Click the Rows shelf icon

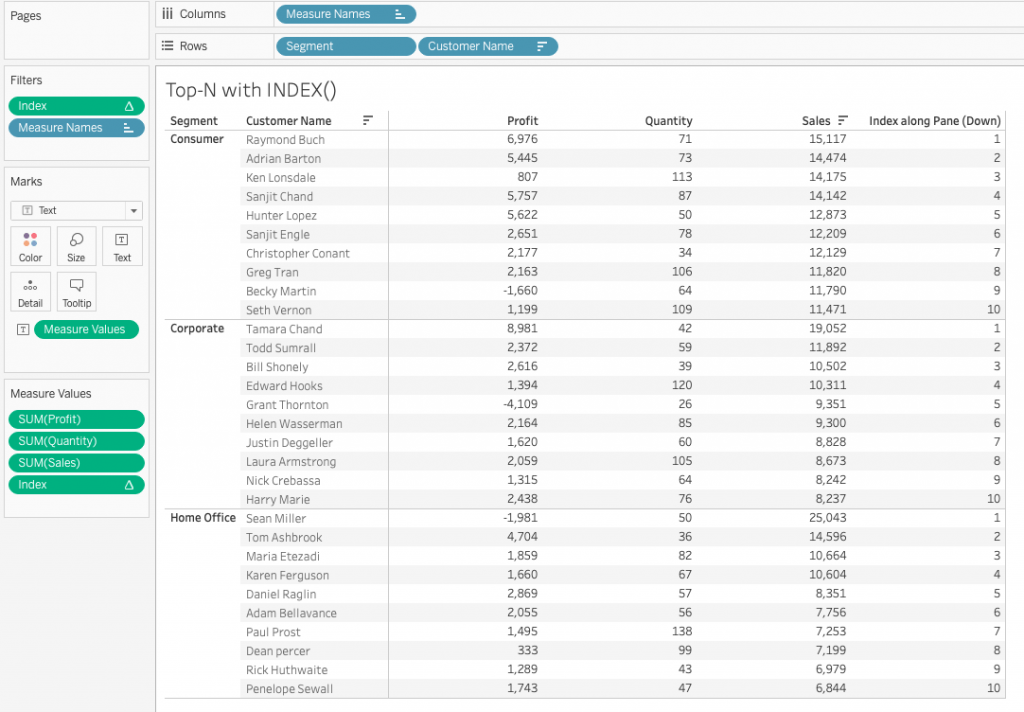tap(167, 46)
